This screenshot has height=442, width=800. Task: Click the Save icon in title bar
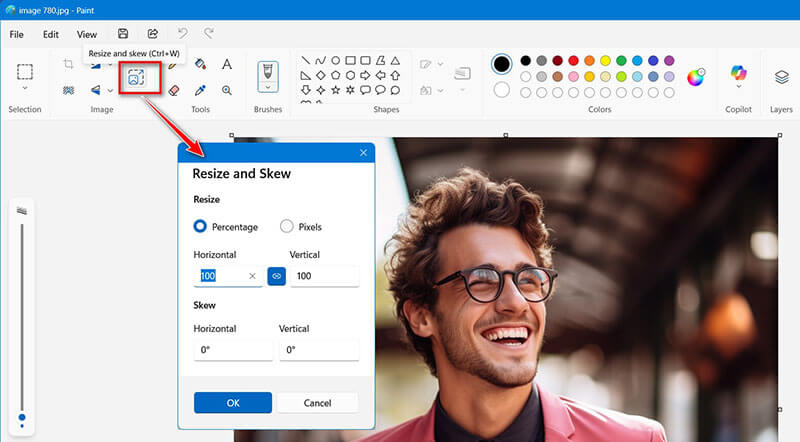[123, 34]
